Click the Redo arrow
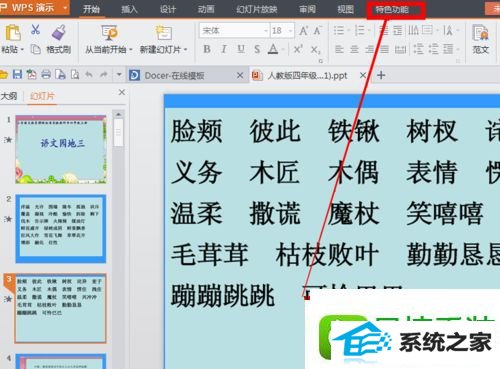This screenshot has width=500, height=369. pyautogui.click(x=104, y=74)
